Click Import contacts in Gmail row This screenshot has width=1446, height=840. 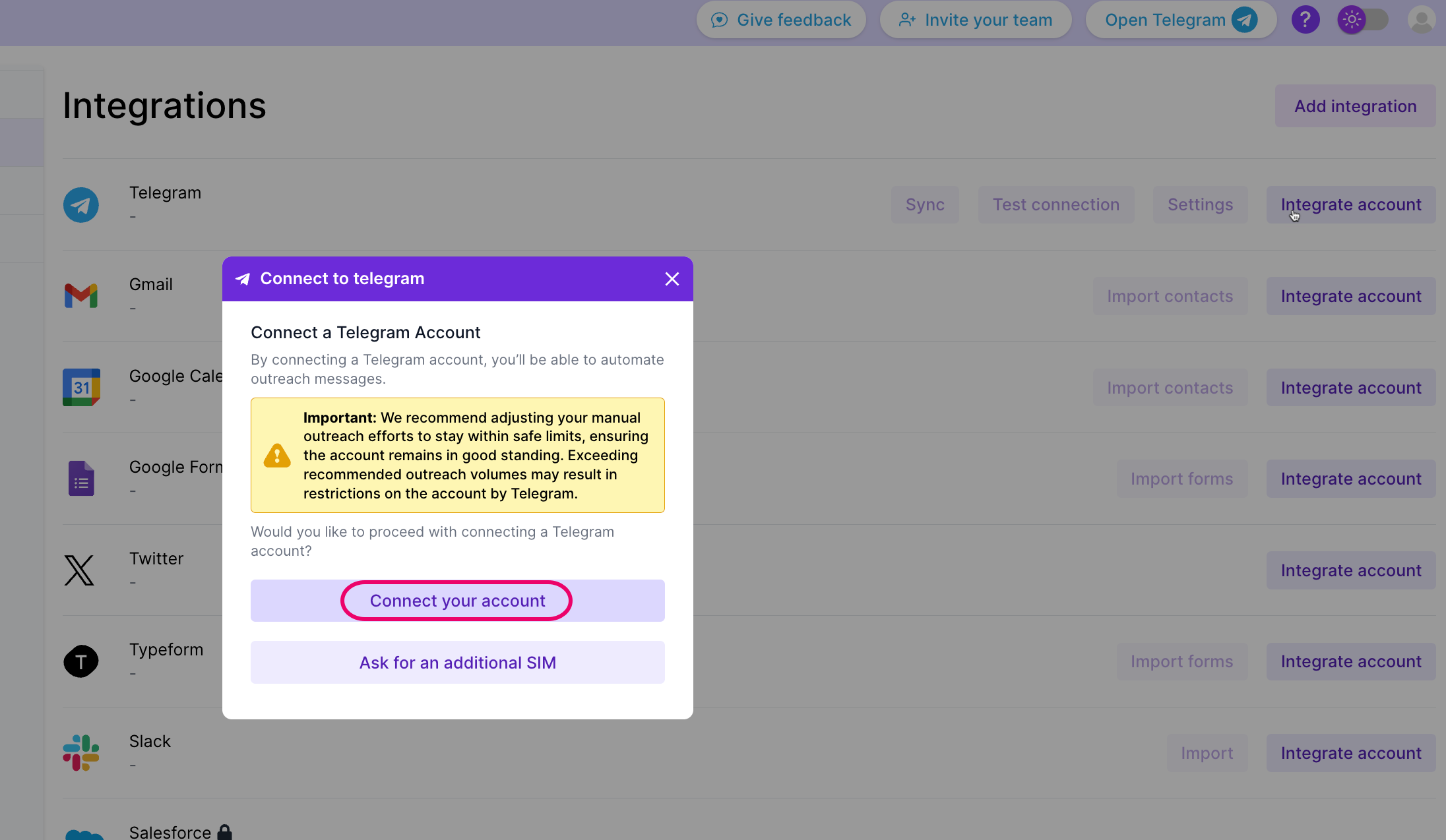[x=1170, y=296]
